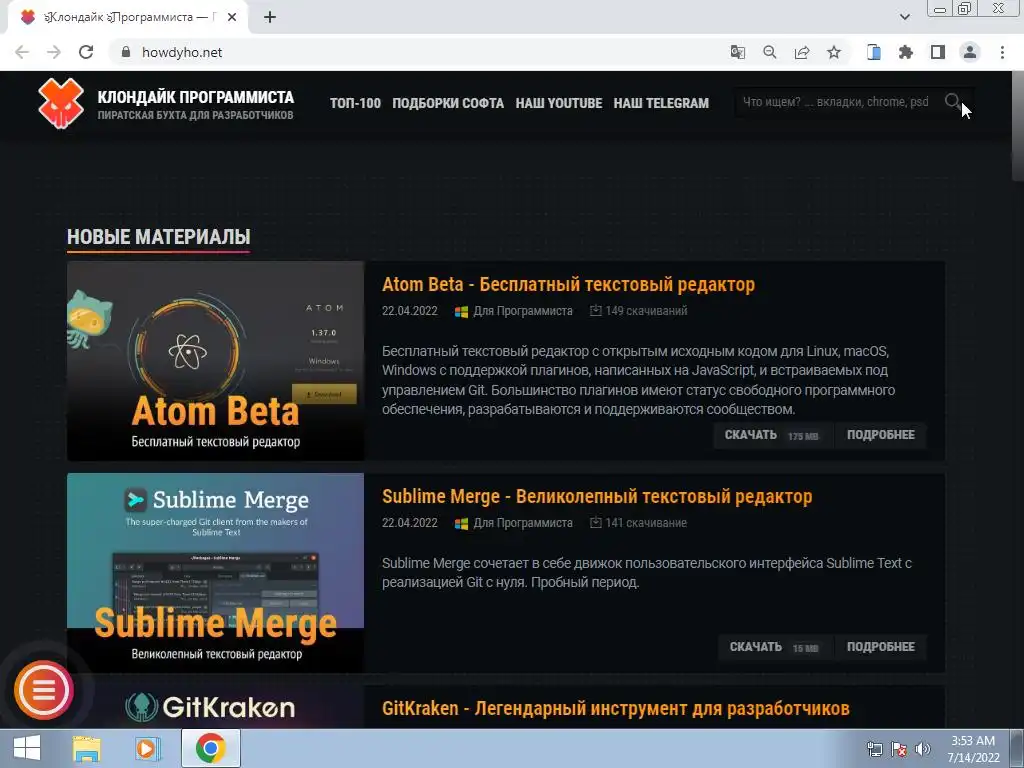Click the round orange floating menu button

point(44,690)
